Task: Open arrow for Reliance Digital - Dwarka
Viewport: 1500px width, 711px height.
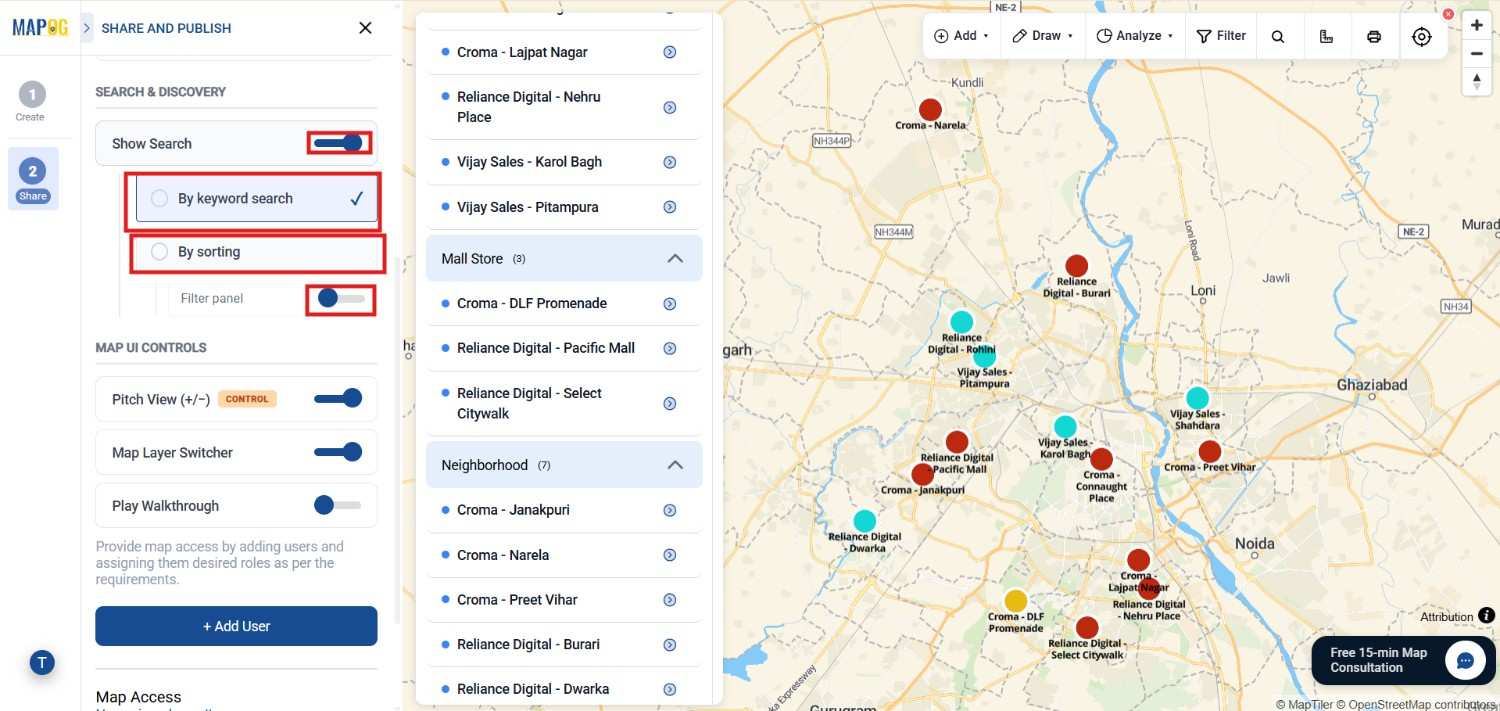Action: pyautogui.click(x=670, y=689)
